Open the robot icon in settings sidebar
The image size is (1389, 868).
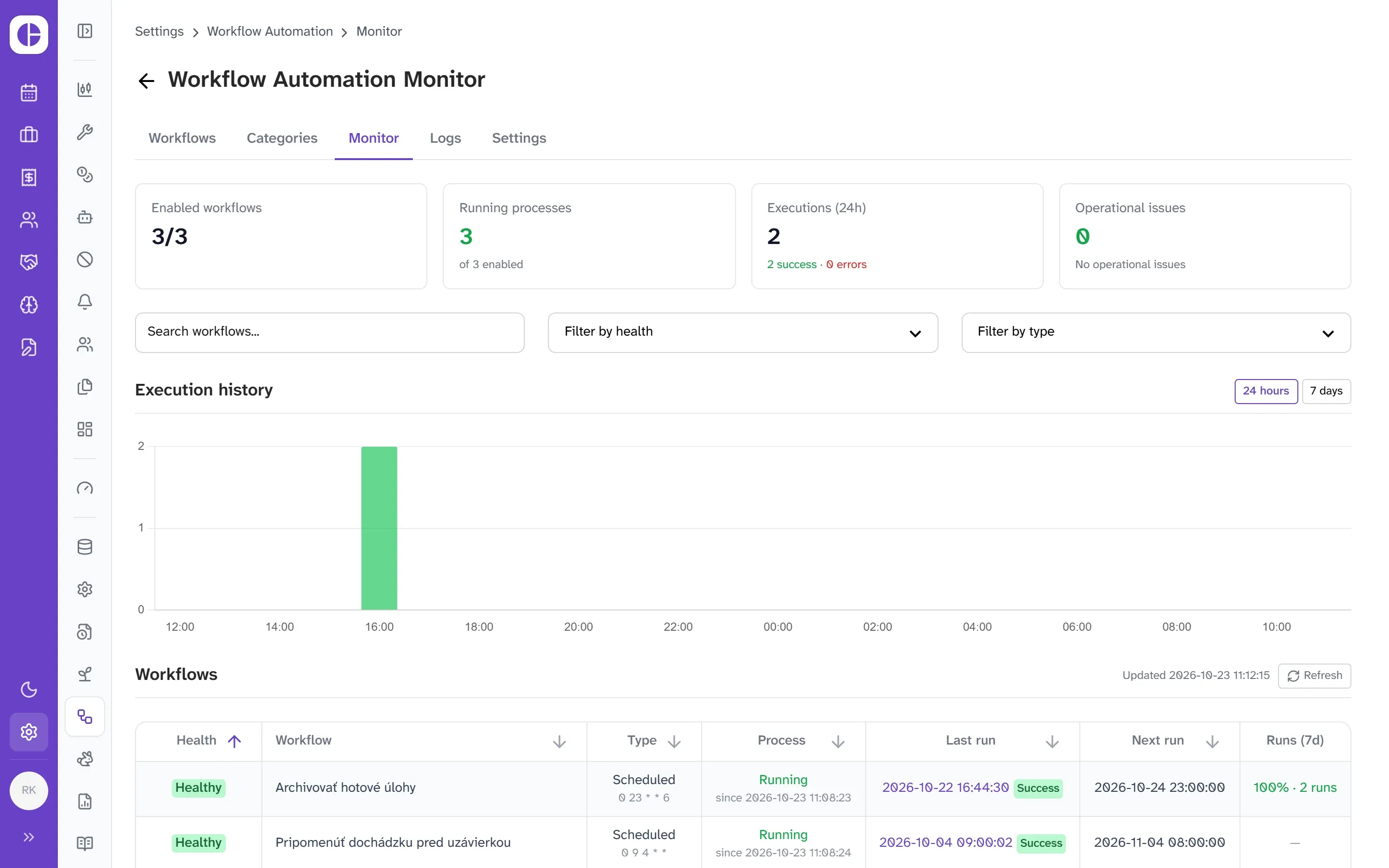point(85,217)
